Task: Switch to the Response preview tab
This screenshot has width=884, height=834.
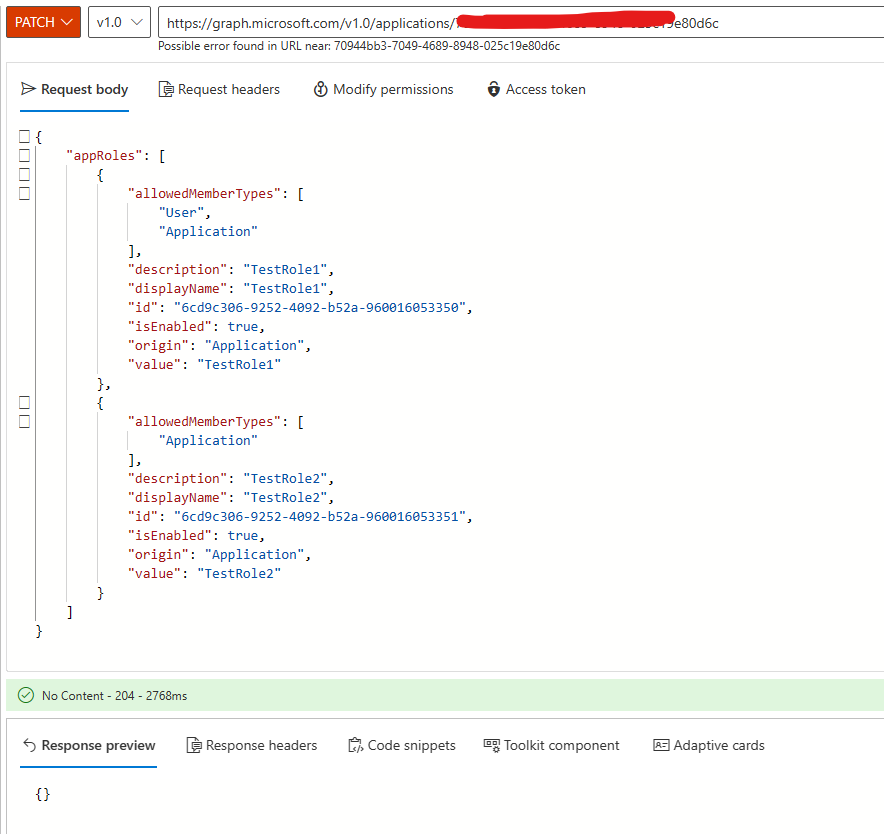Action: pos(88,745)
